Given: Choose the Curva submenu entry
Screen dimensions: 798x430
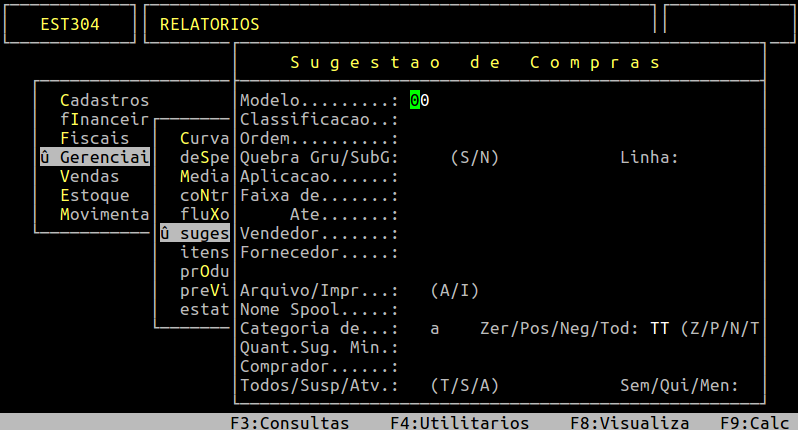Looking at the screenshot, I should coord(205,138).
